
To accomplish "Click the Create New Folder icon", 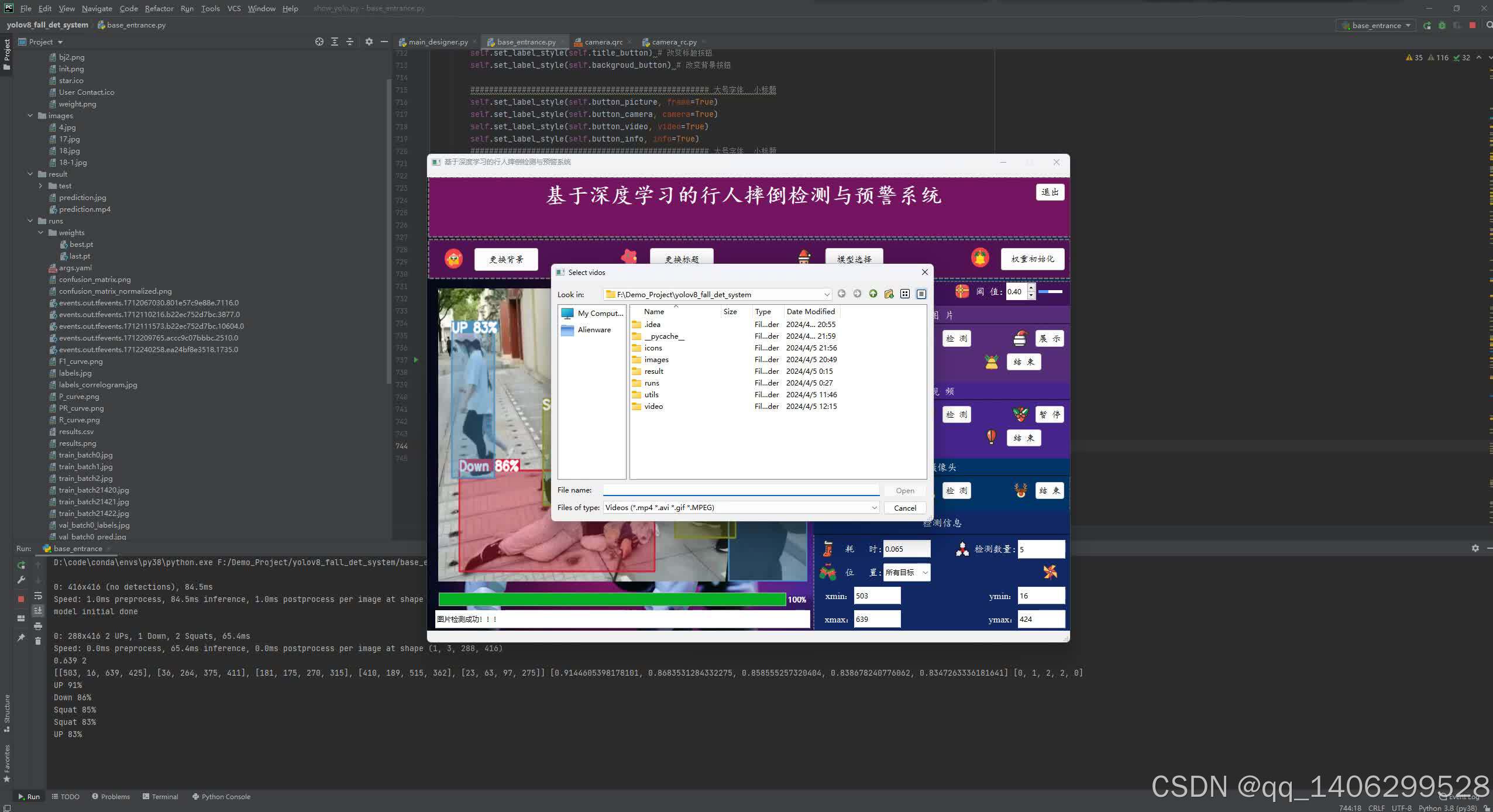I will [x=889, y=294].
